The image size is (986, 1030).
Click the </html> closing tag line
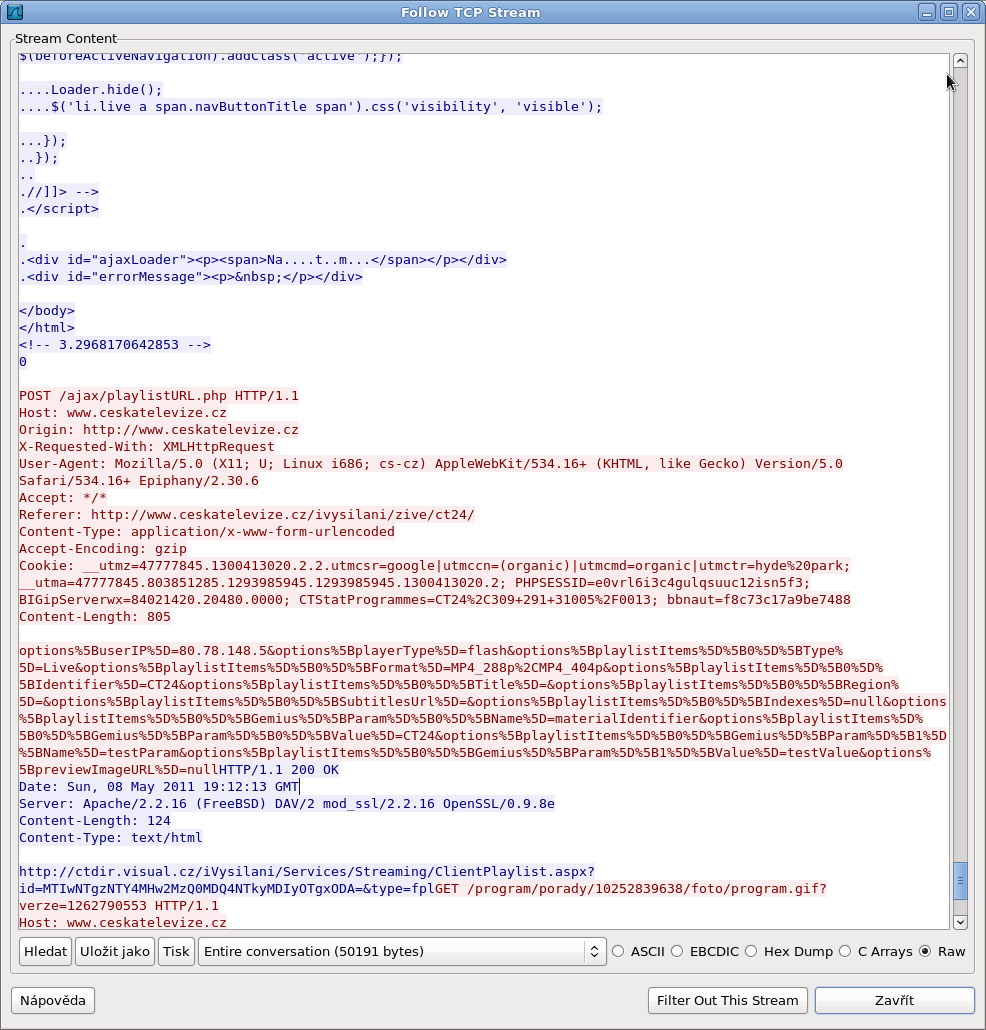pos(47,327)
